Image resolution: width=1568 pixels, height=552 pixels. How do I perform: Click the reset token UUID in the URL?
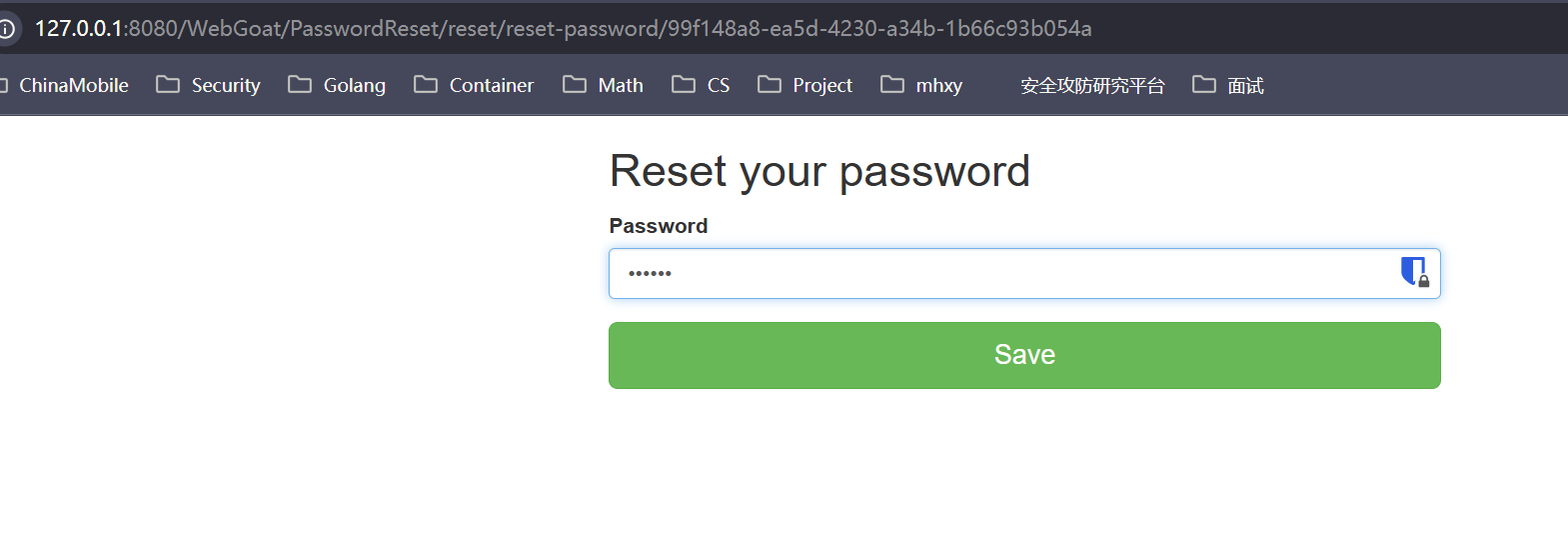[x=879, y=28]
